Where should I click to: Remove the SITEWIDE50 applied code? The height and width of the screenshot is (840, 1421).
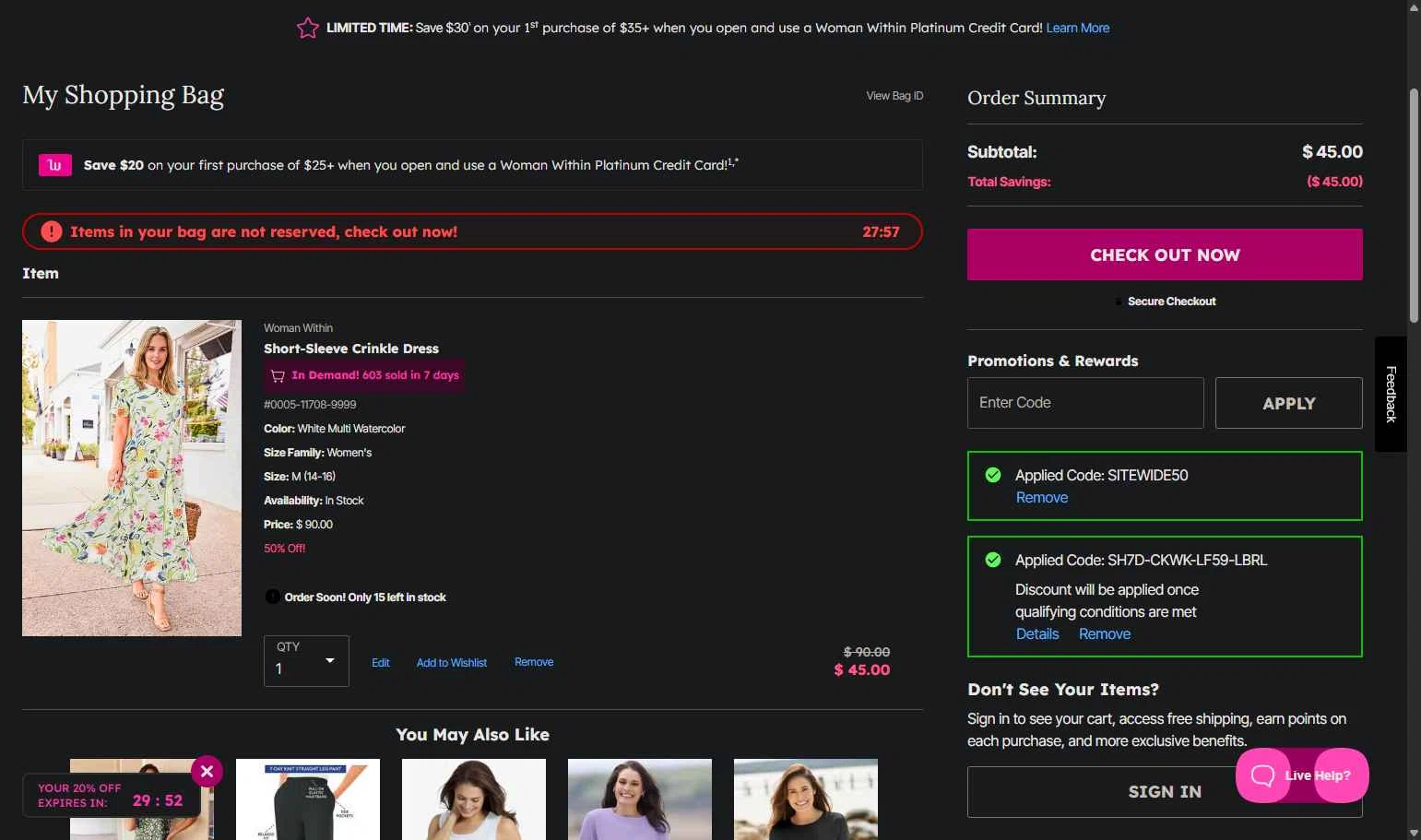(x=1042, y=498)
